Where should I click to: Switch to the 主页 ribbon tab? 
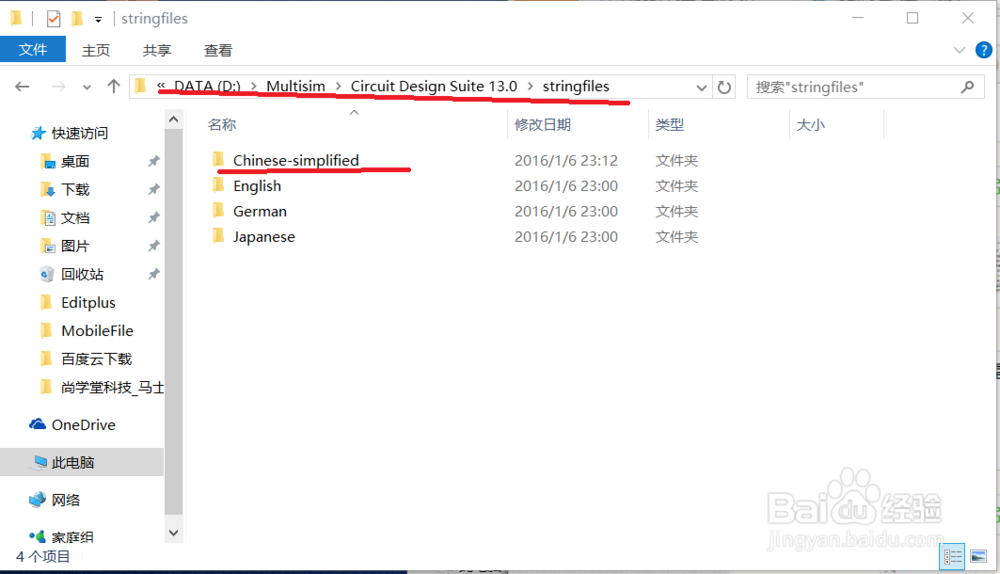tap(96, 50)
